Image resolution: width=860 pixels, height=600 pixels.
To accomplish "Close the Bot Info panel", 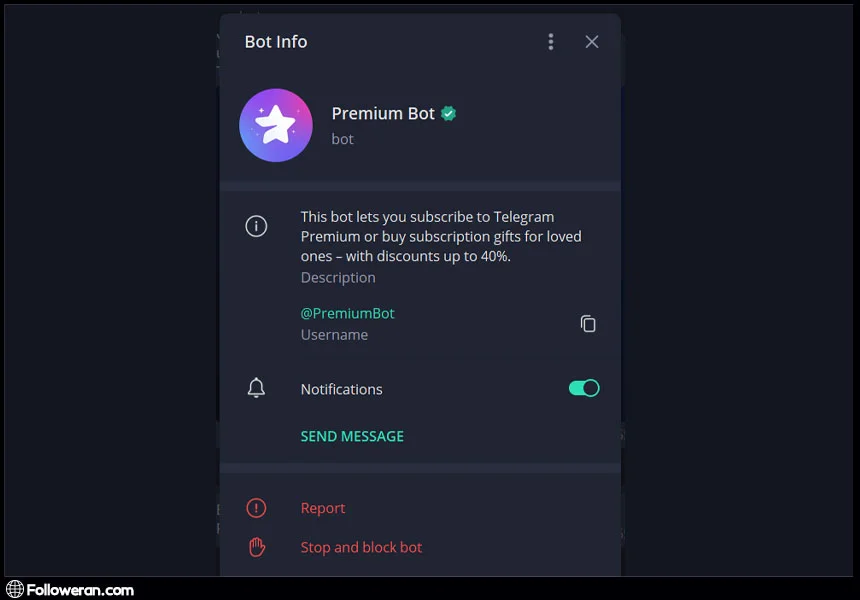I will point(592,42).
